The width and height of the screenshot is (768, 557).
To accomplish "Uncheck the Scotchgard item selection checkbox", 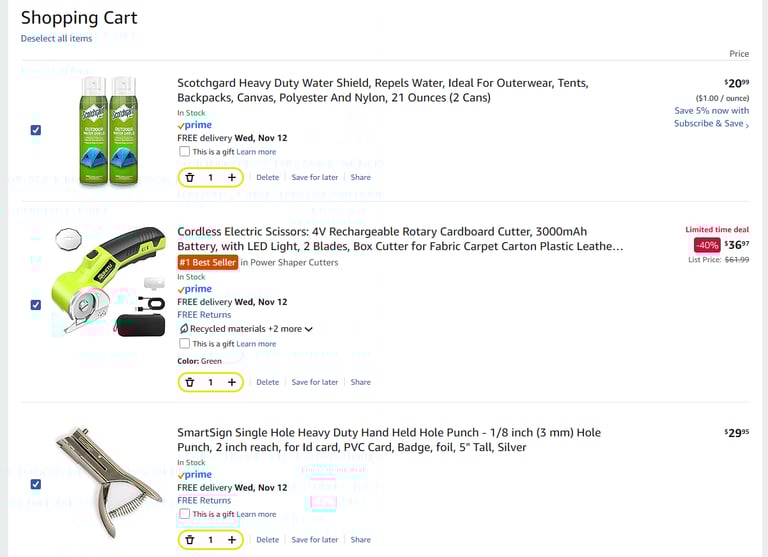I will [x=36, y=130].
